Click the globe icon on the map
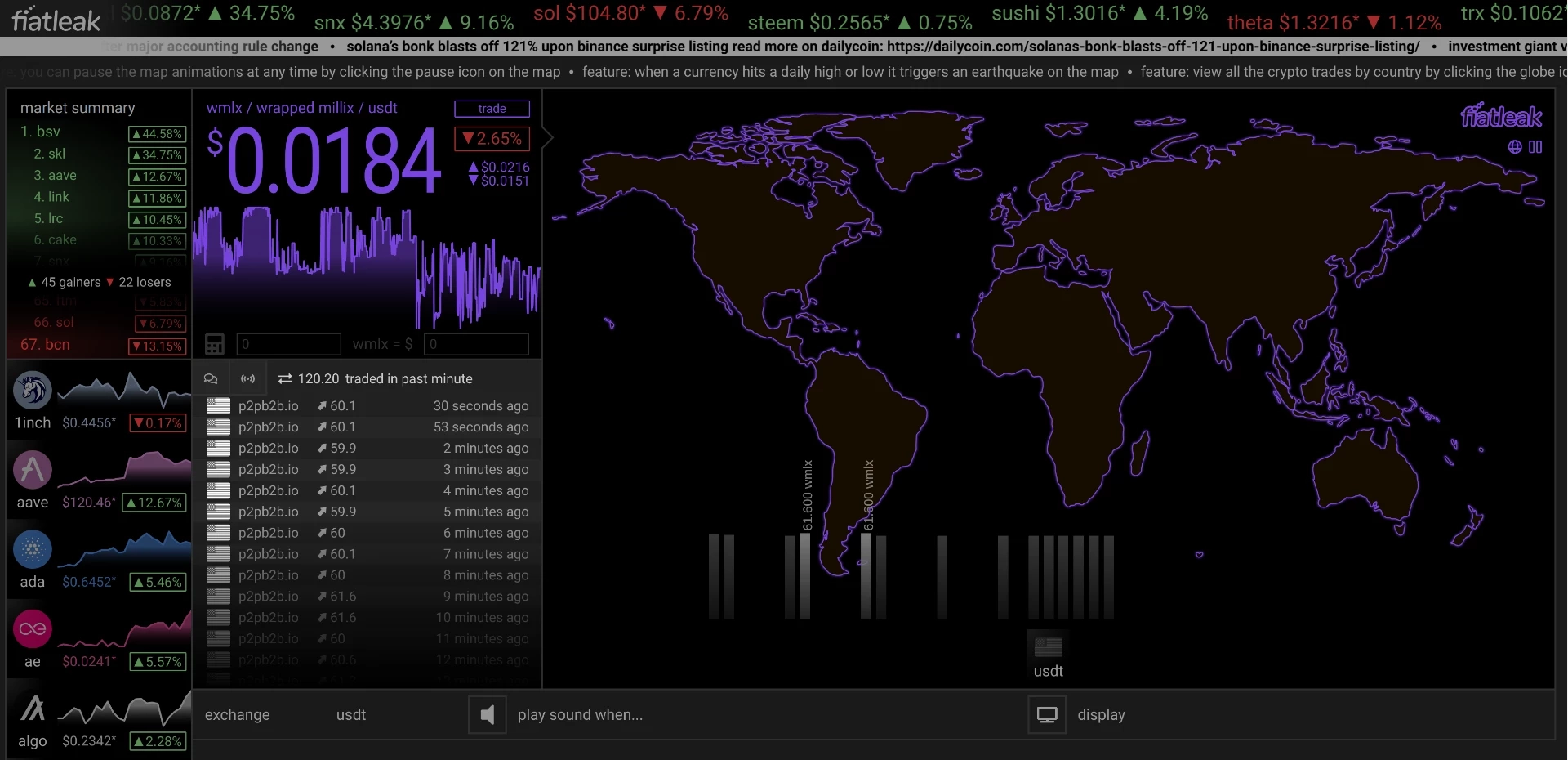 tap(1515, 147)
